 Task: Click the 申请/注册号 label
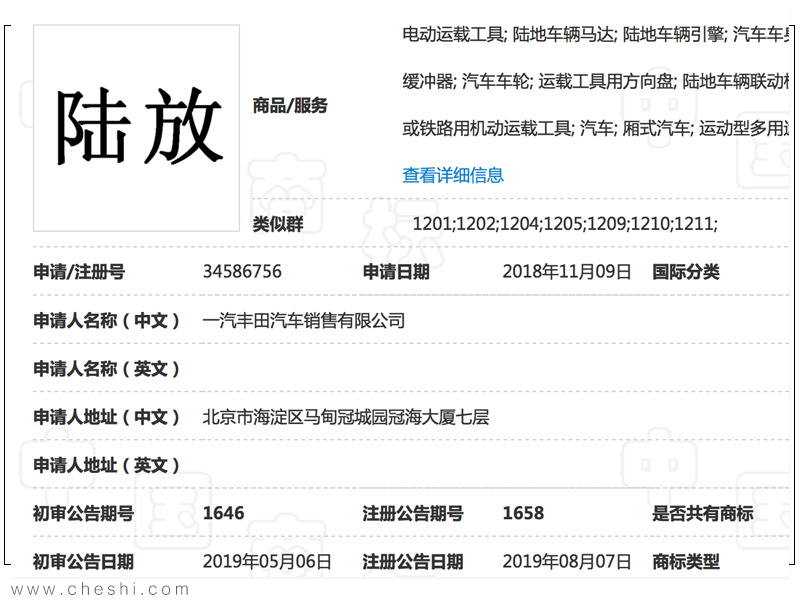pyautogui.click(x=79, y=271)
